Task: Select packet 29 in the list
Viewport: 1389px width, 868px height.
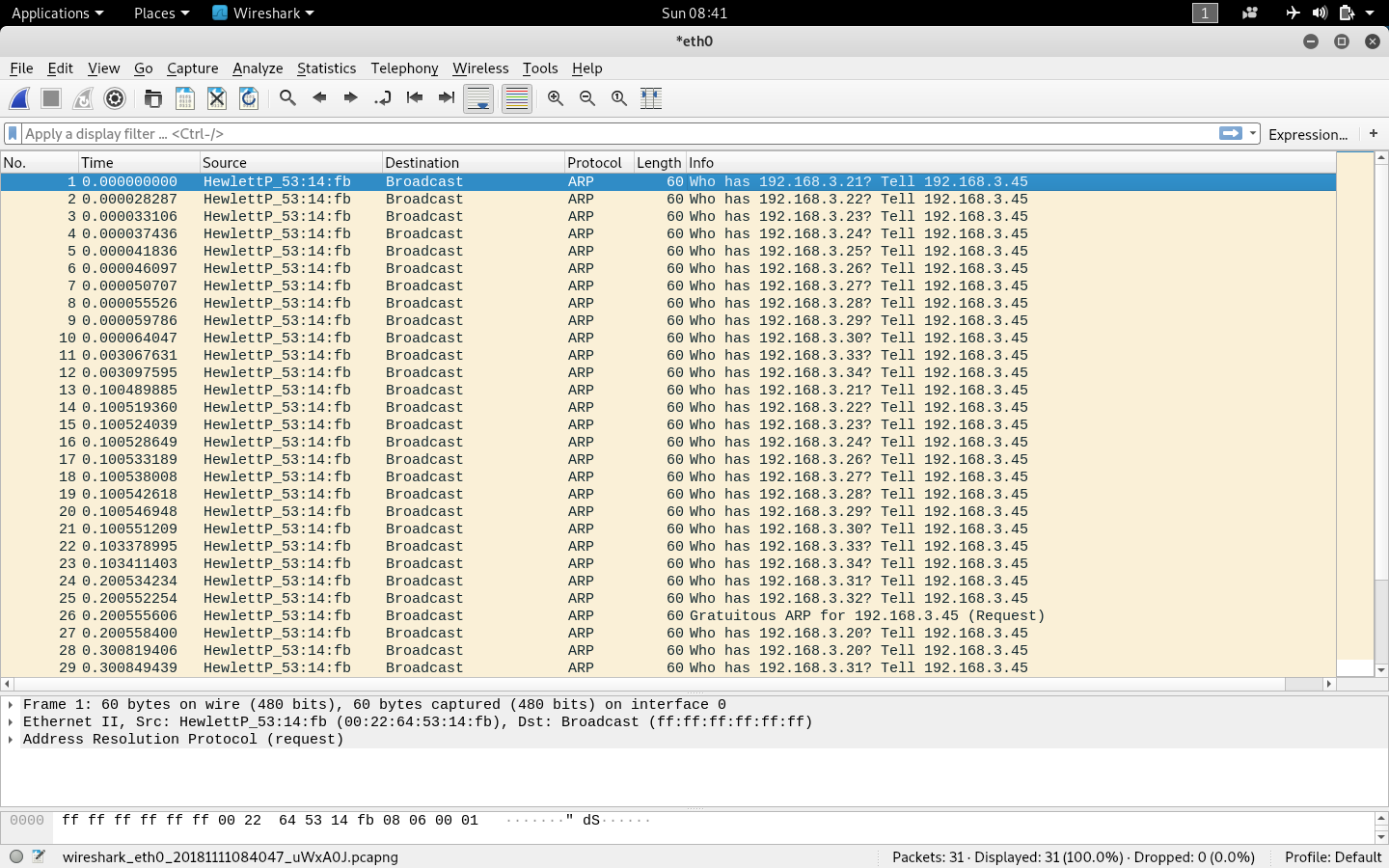Action: click(x=668, y=667)
